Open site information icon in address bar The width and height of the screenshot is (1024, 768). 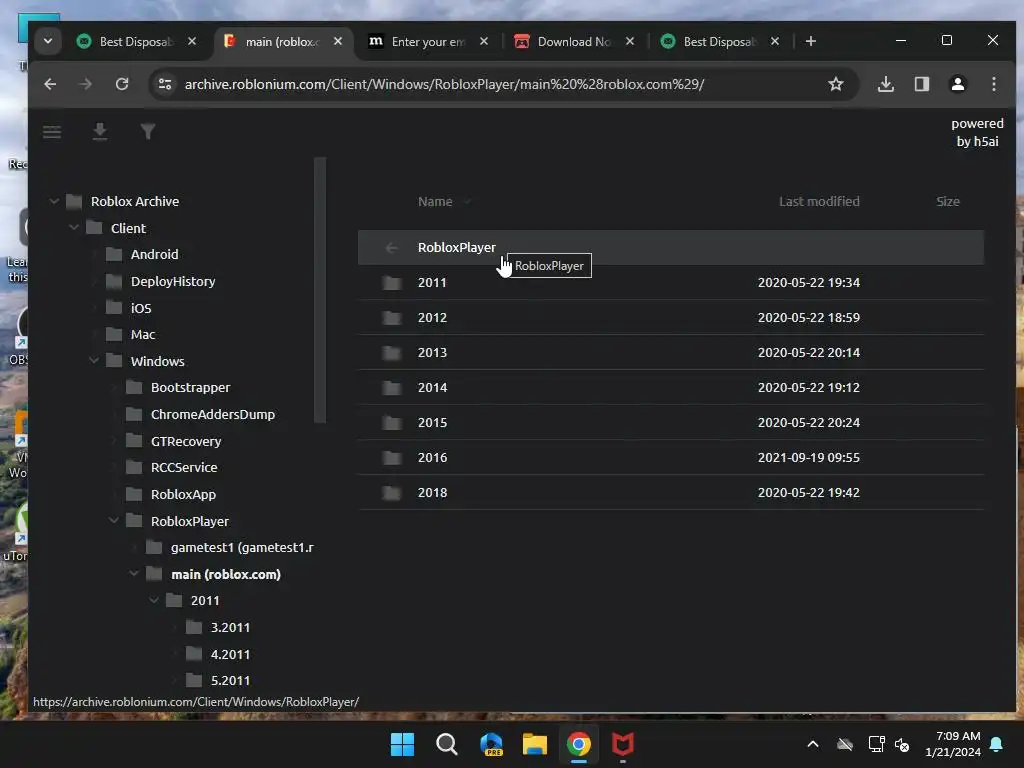pos(165,84)
